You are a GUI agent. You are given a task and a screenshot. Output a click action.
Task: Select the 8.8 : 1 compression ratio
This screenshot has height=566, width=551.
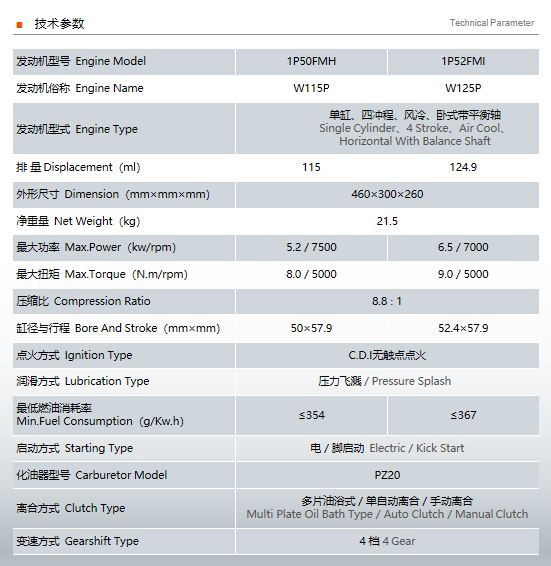(387, 301)
